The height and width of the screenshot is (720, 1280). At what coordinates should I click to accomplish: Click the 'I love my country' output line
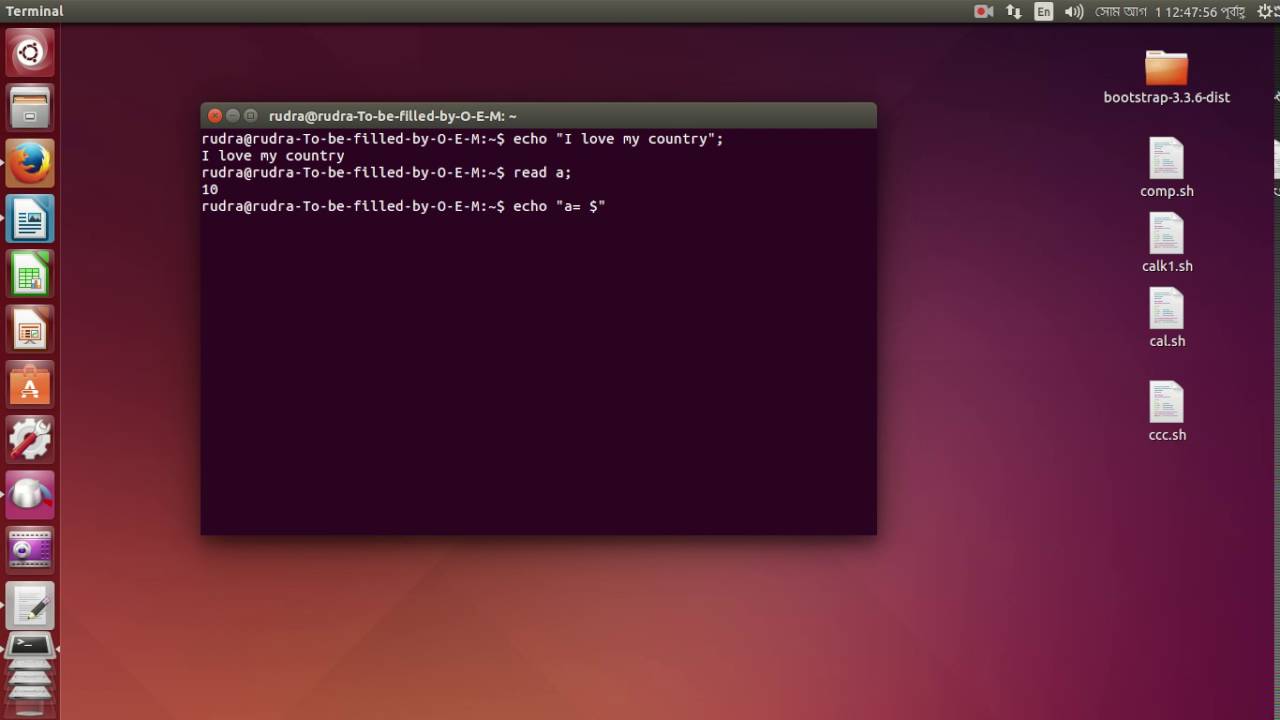pyautogui.click(x=273, y=156)
